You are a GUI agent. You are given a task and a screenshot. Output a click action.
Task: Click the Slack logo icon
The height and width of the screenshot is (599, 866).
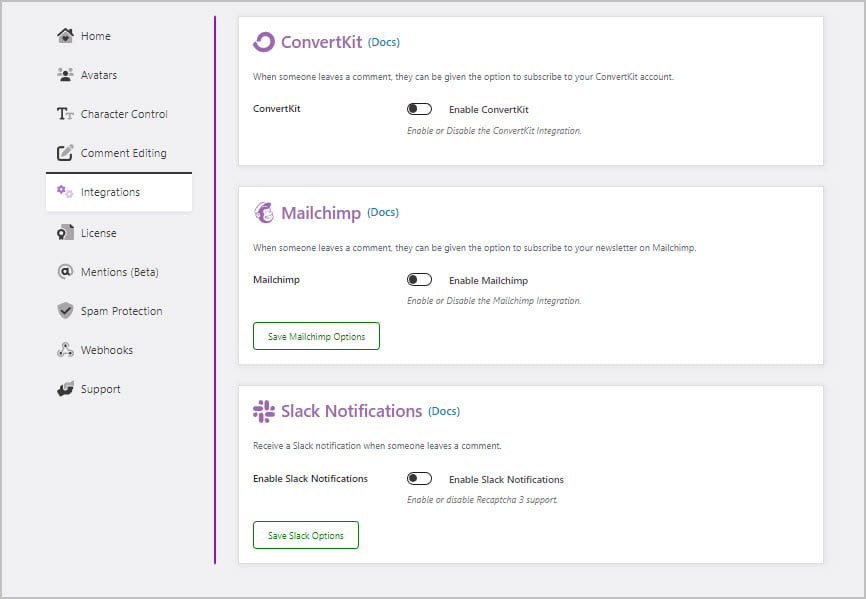264,411
